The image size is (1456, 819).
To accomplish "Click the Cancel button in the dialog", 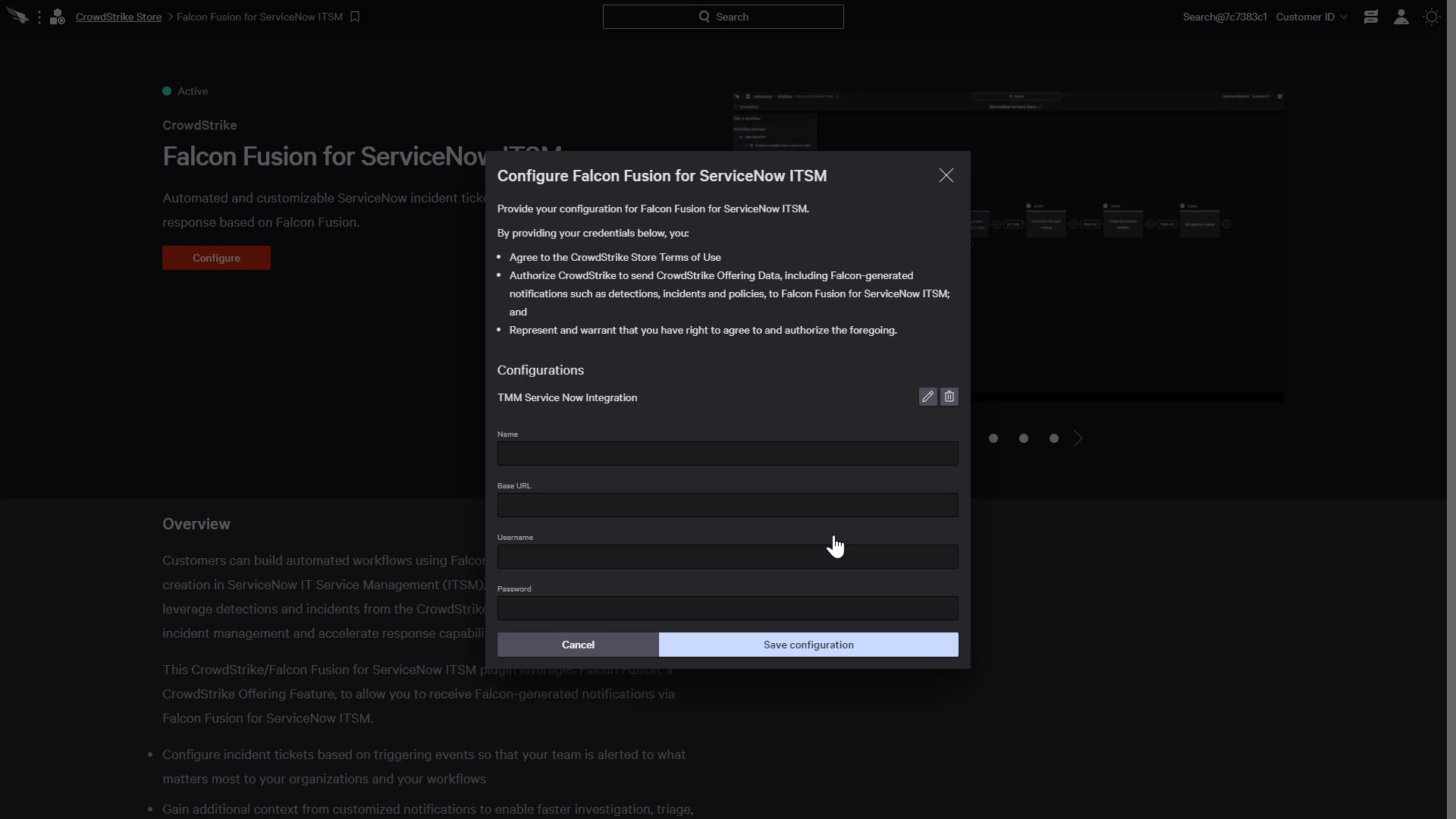I will pyautogui.click(x=577, y=644).
